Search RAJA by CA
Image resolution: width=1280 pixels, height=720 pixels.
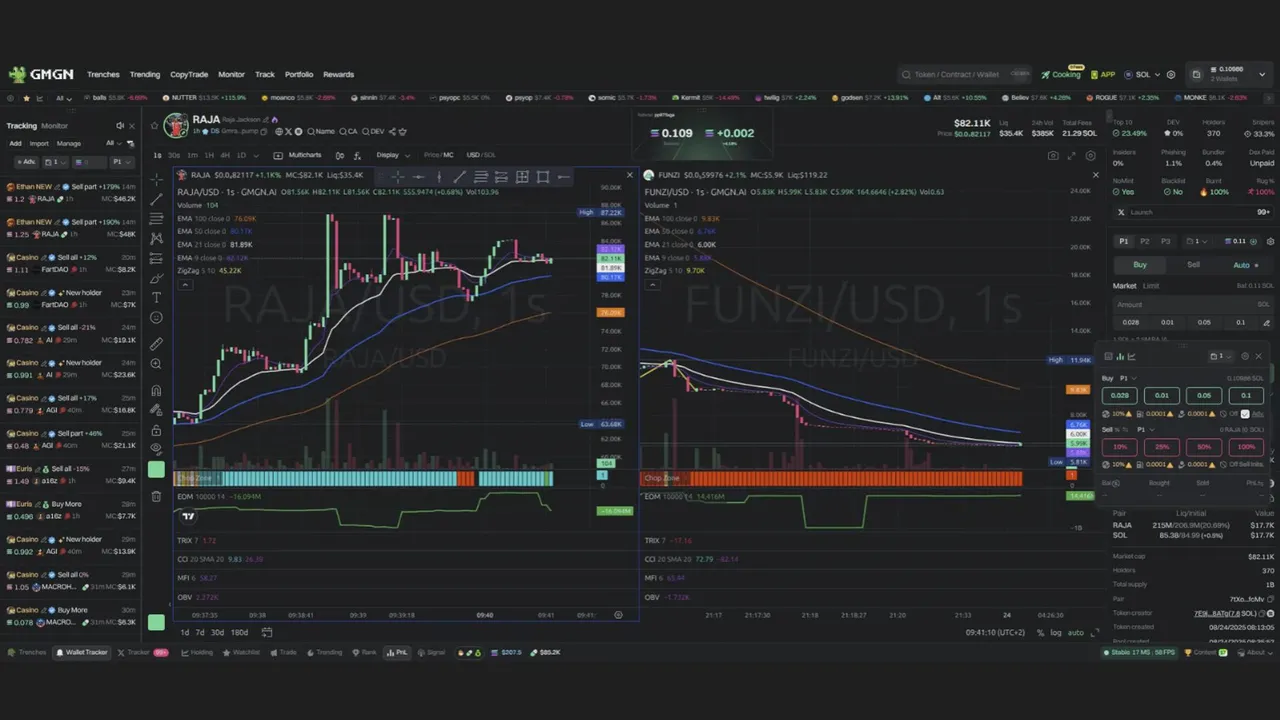coord(348,131)
